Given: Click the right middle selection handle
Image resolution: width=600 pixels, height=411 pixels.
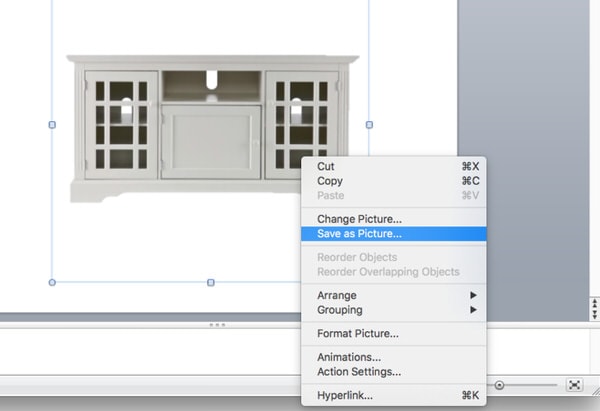Looking at the screenshot, I should pyautogui.click(x=369, y=125).
